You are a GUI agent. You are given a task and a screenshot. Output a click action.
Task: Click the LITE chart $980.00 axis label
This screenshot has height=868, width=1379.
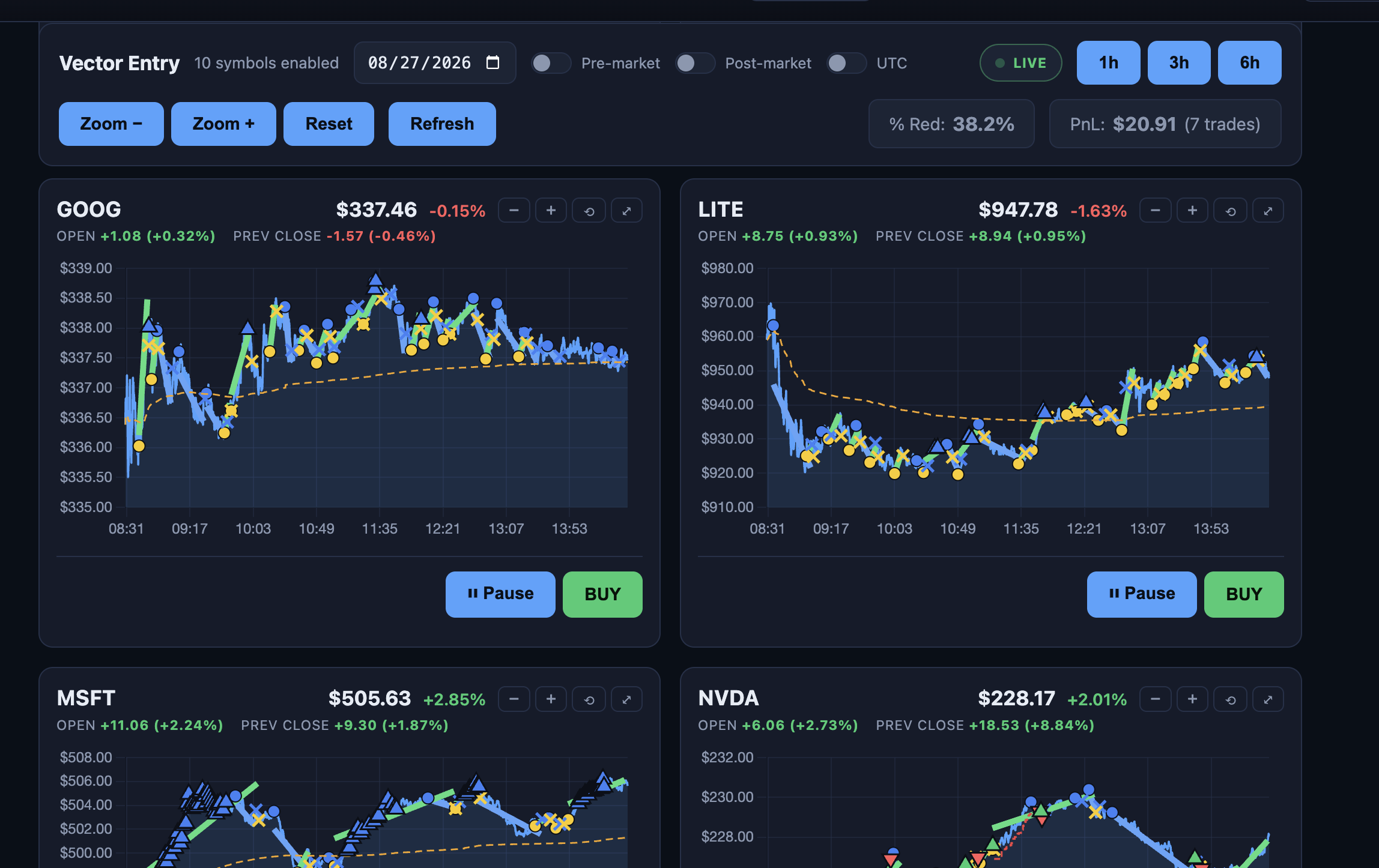[x=727, y=268]
